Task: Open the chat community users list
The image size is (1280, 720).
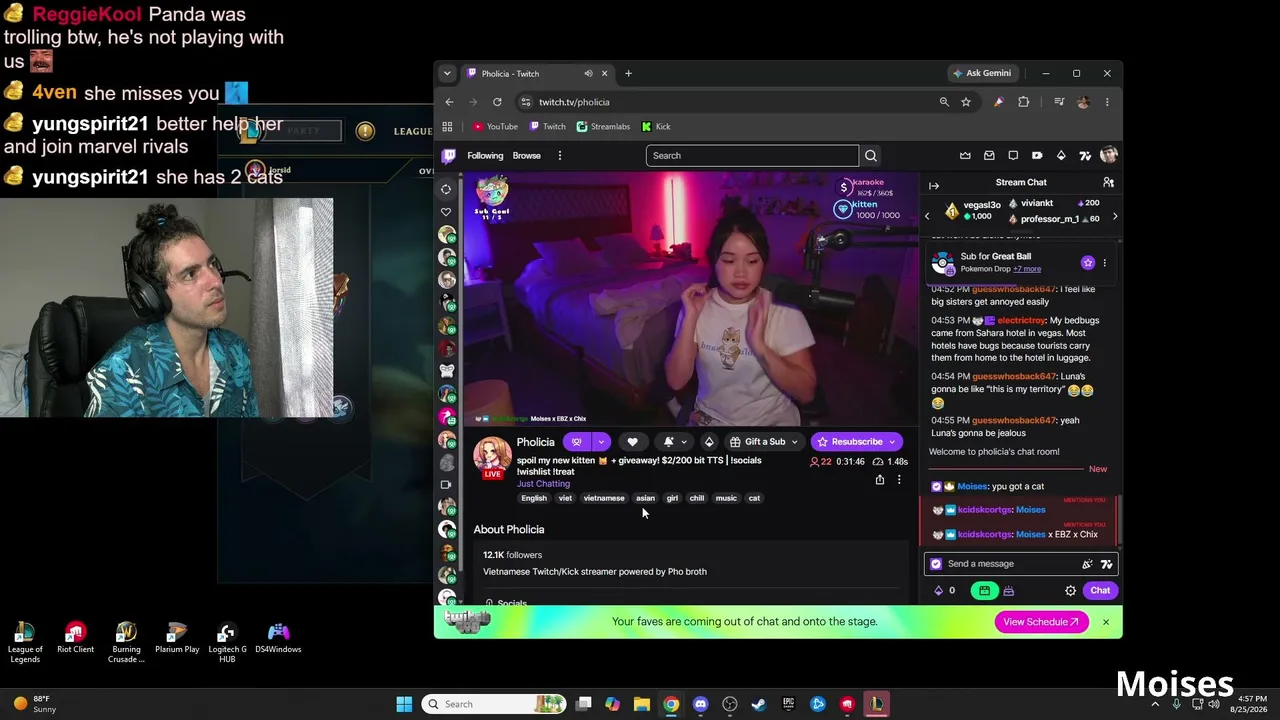Action: (x=1108, y=182)
